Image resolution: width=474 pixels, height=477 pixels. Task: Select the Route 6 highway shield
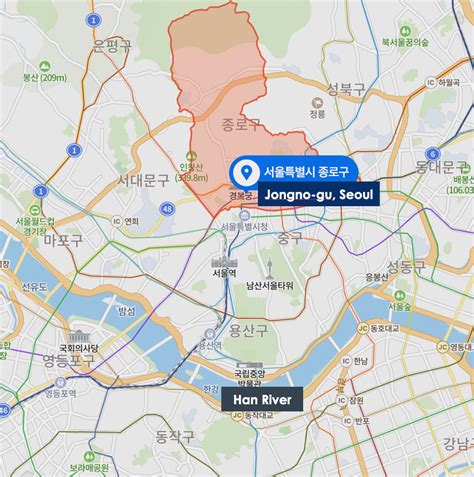(x=433, y=154)
